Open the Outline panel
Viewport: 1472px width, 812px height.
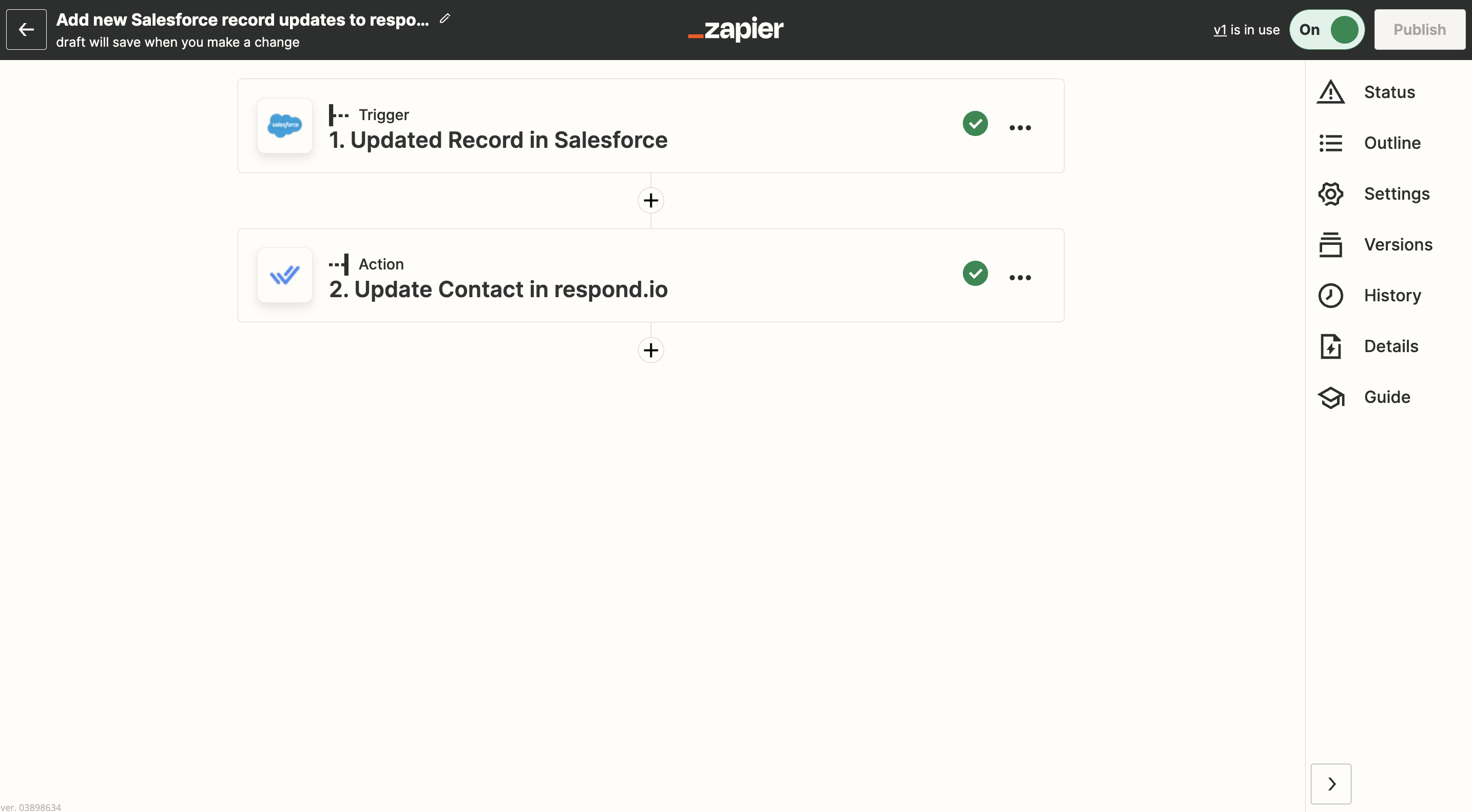pos(1392,142)
